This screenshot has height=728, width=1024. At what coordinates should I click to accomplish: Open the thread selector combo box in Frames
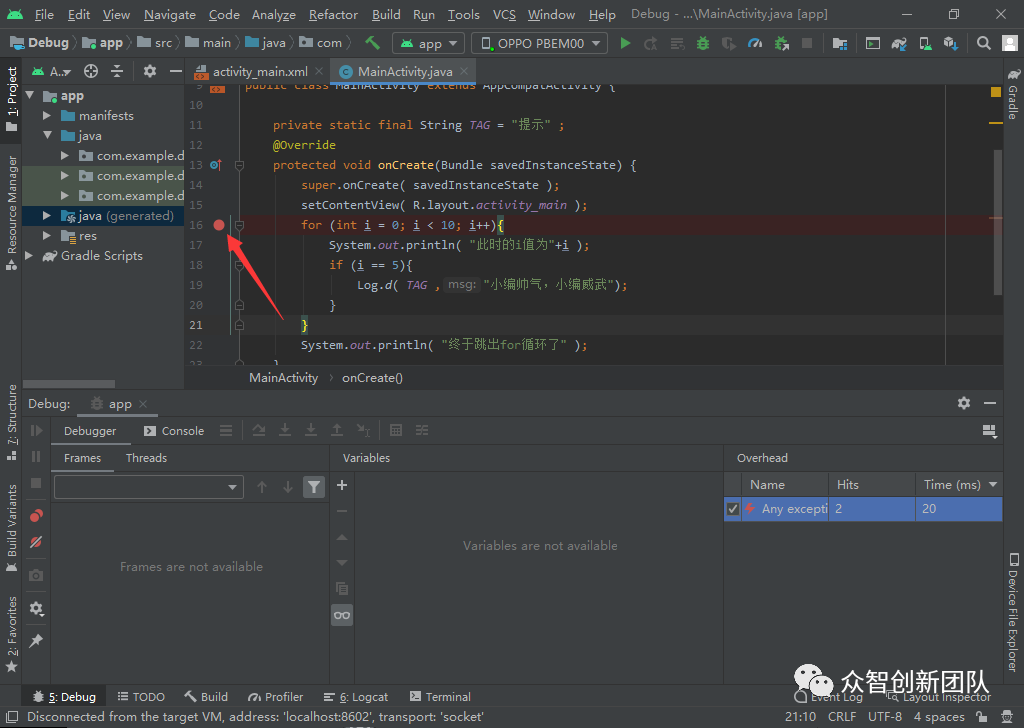(x=149, y=487)
